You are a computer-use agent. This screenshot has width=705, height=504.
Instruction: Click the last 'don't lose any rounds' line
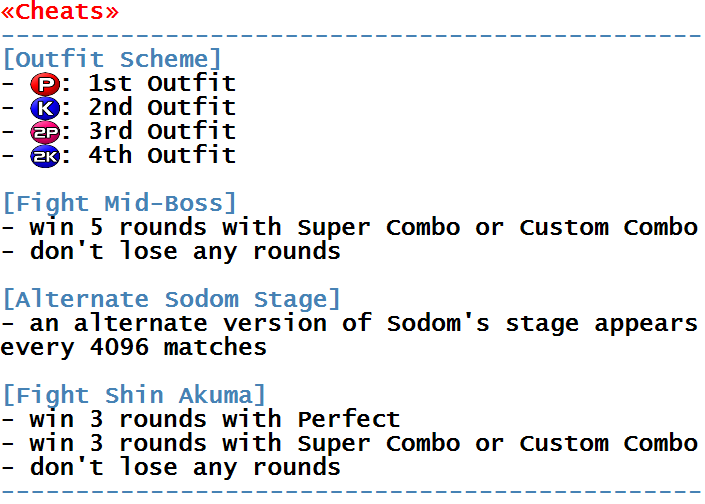[171, 468]
